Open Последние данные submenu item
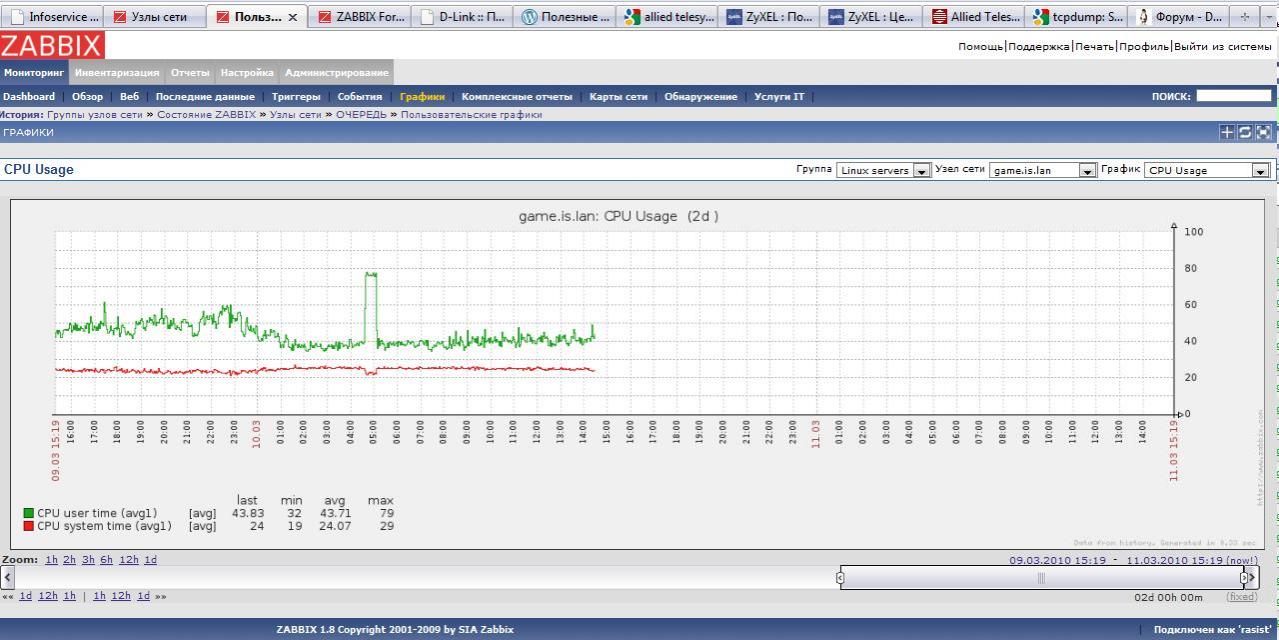The width and height of the screenshot is (1279, 640). pos(206,97)
